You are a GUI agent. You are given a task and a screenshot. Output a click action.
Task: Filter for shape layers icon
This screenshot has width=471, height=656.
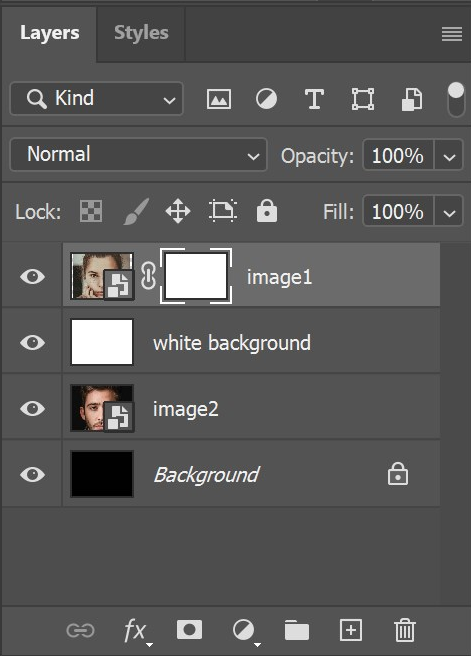tap(363, 100)
